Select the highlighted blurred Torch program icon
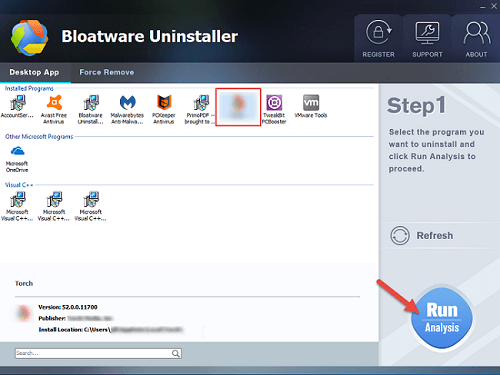 click(x=238, y=107)
